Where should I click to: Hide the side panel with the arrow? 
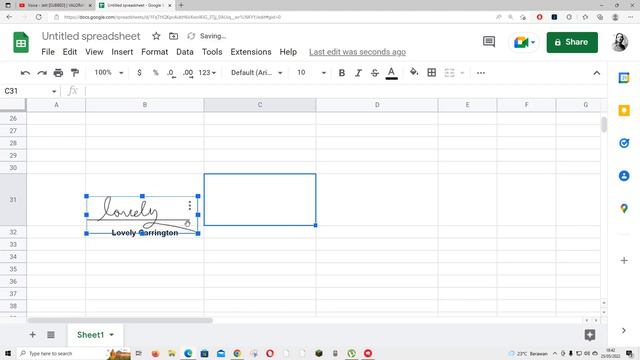[624, 331]
